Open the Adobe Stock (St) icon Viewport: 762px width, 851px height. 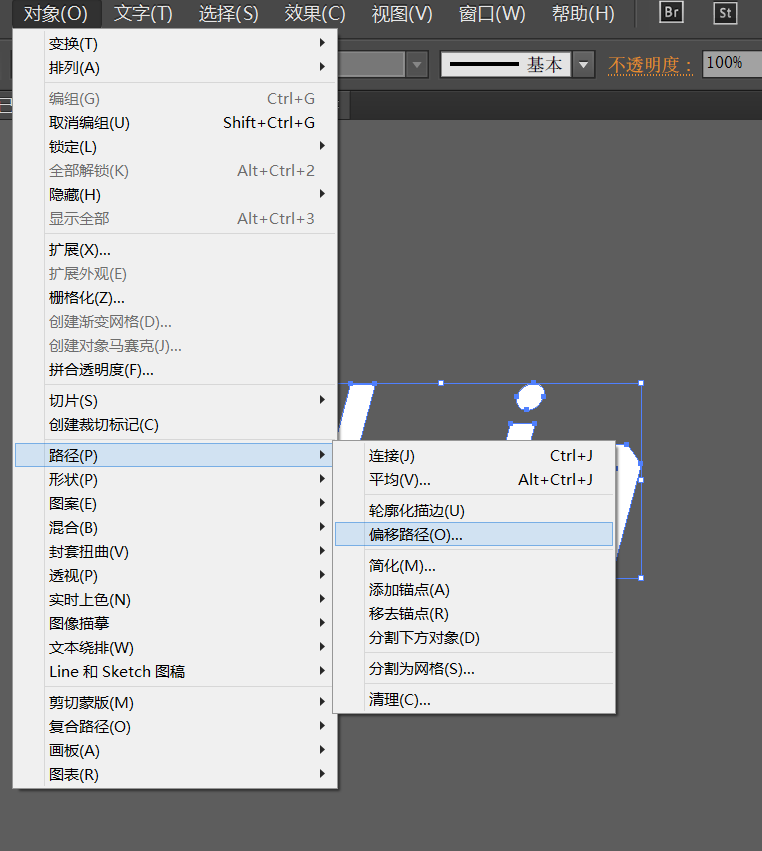coord(725,13)
